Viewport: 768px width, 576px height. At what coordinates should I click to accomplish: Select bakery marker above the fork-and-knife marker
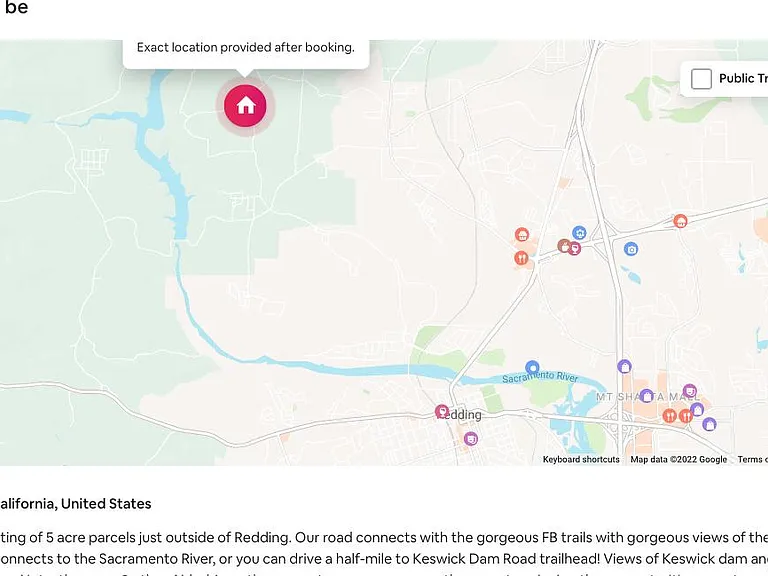click(522, 235)
